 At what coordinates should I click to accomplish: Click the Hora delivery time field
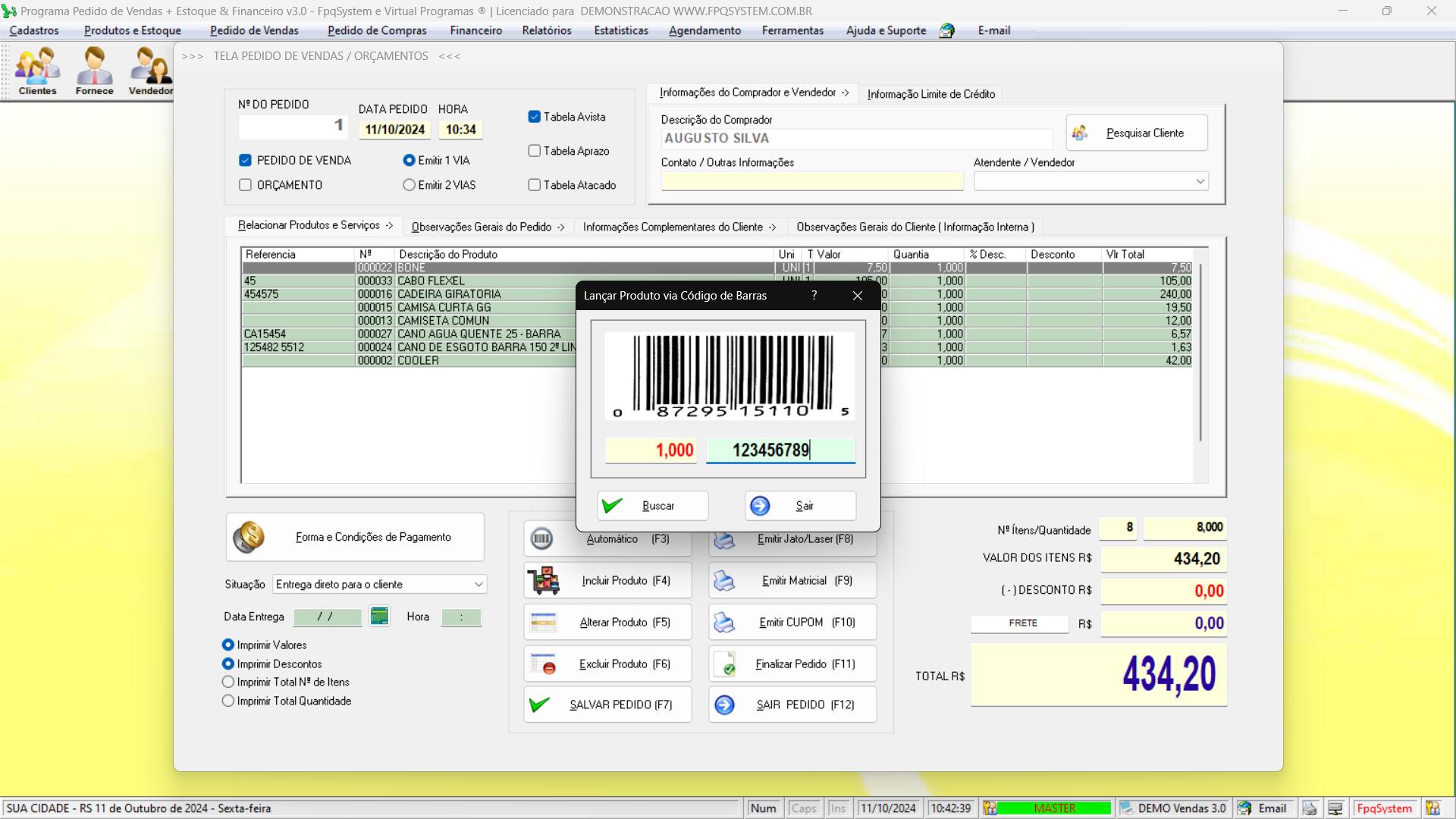[x=461, y=617]
